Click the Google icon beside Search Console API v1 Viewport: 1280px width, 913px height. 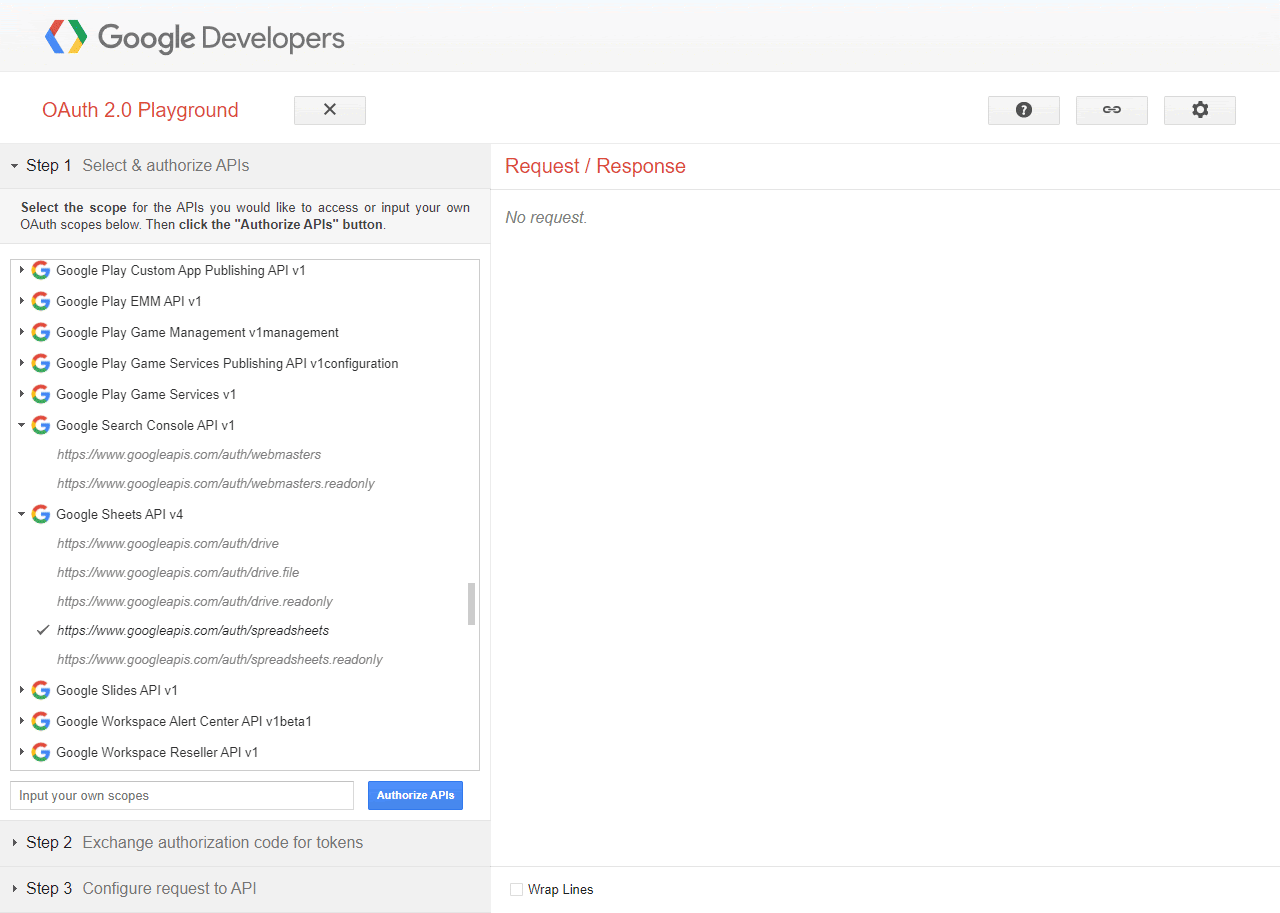[x=41, y=425]
